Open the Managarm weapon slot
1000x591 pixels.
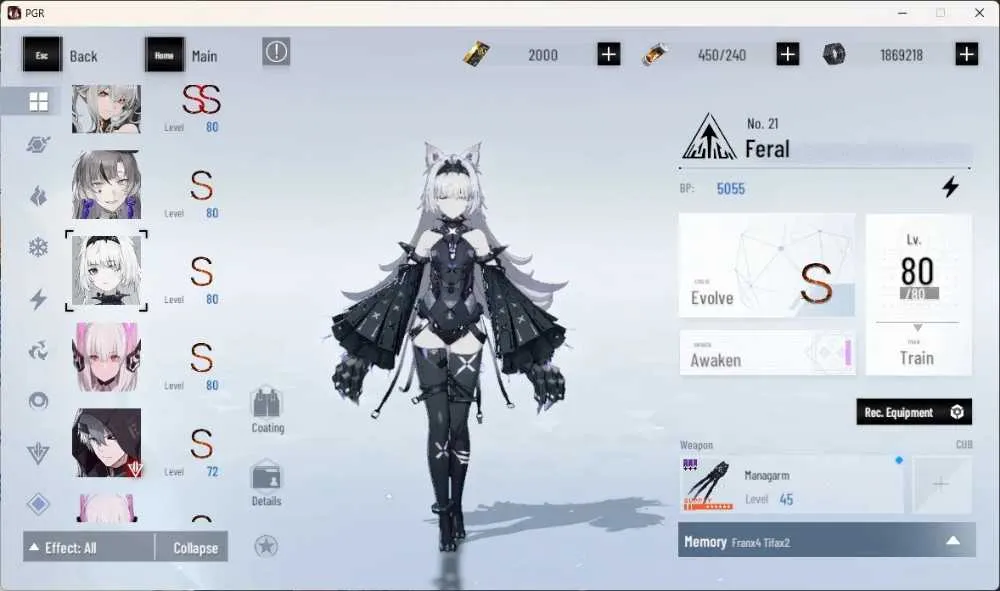791,484
